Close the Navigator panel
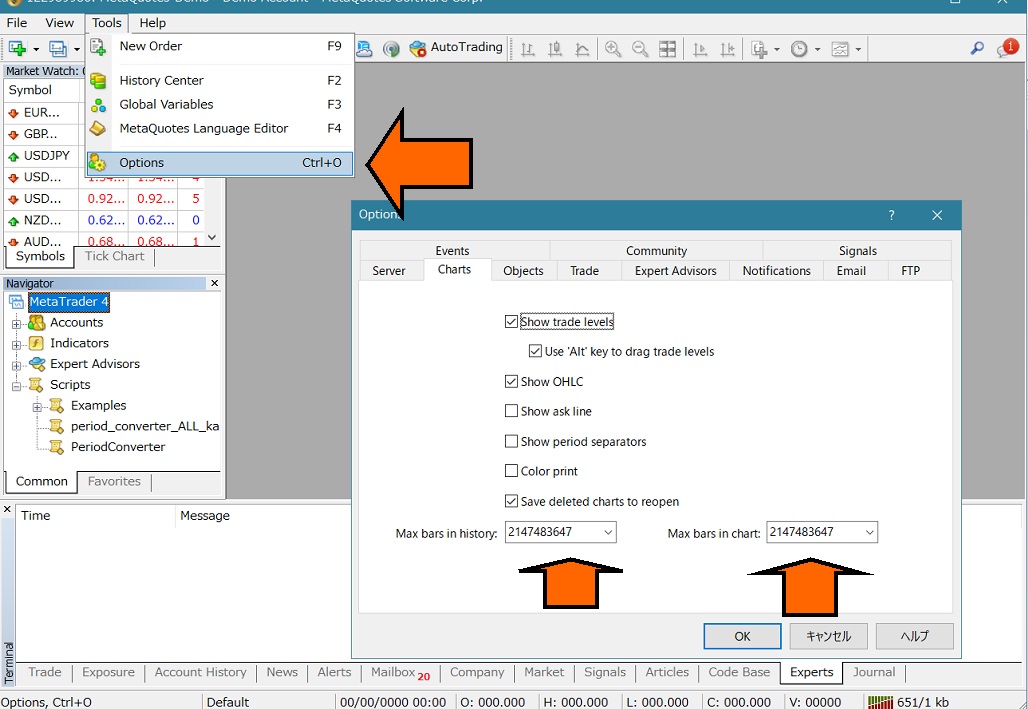 point(214,284)
